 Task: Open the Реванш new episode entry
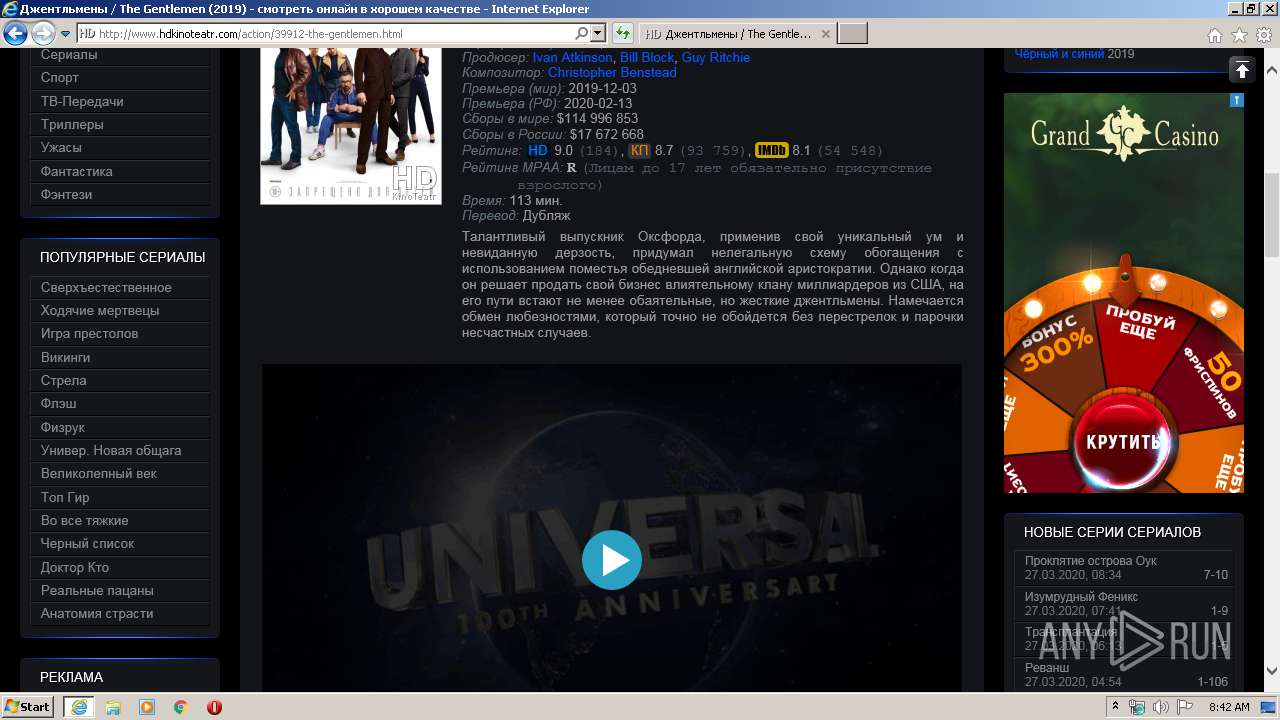1124,674
